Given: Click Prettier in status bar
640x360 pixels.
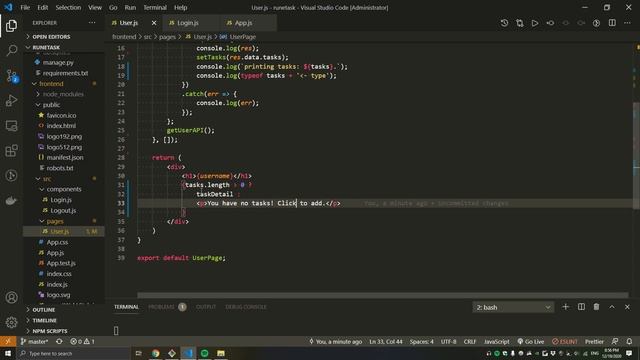Looking at the screenshot, I should (594, 341).
